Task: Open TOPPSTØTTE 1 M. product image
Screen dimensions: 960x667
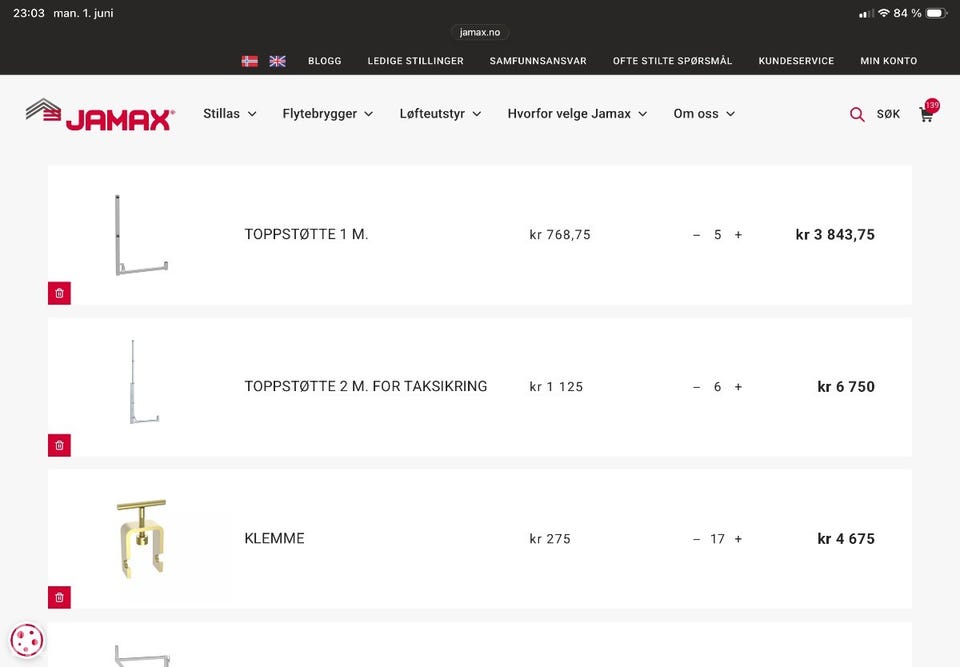Action: (141, 235)
